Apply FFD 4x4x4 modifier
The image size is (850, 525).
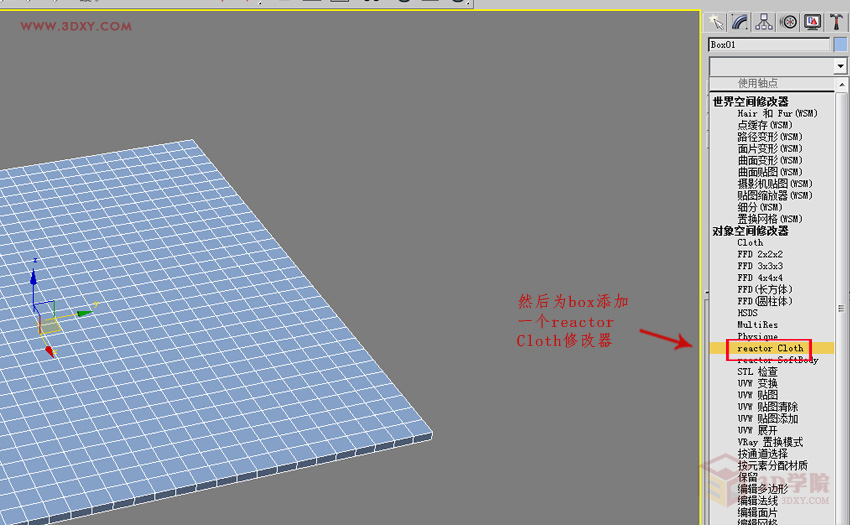pyautogui.click(x=759, y=278)
